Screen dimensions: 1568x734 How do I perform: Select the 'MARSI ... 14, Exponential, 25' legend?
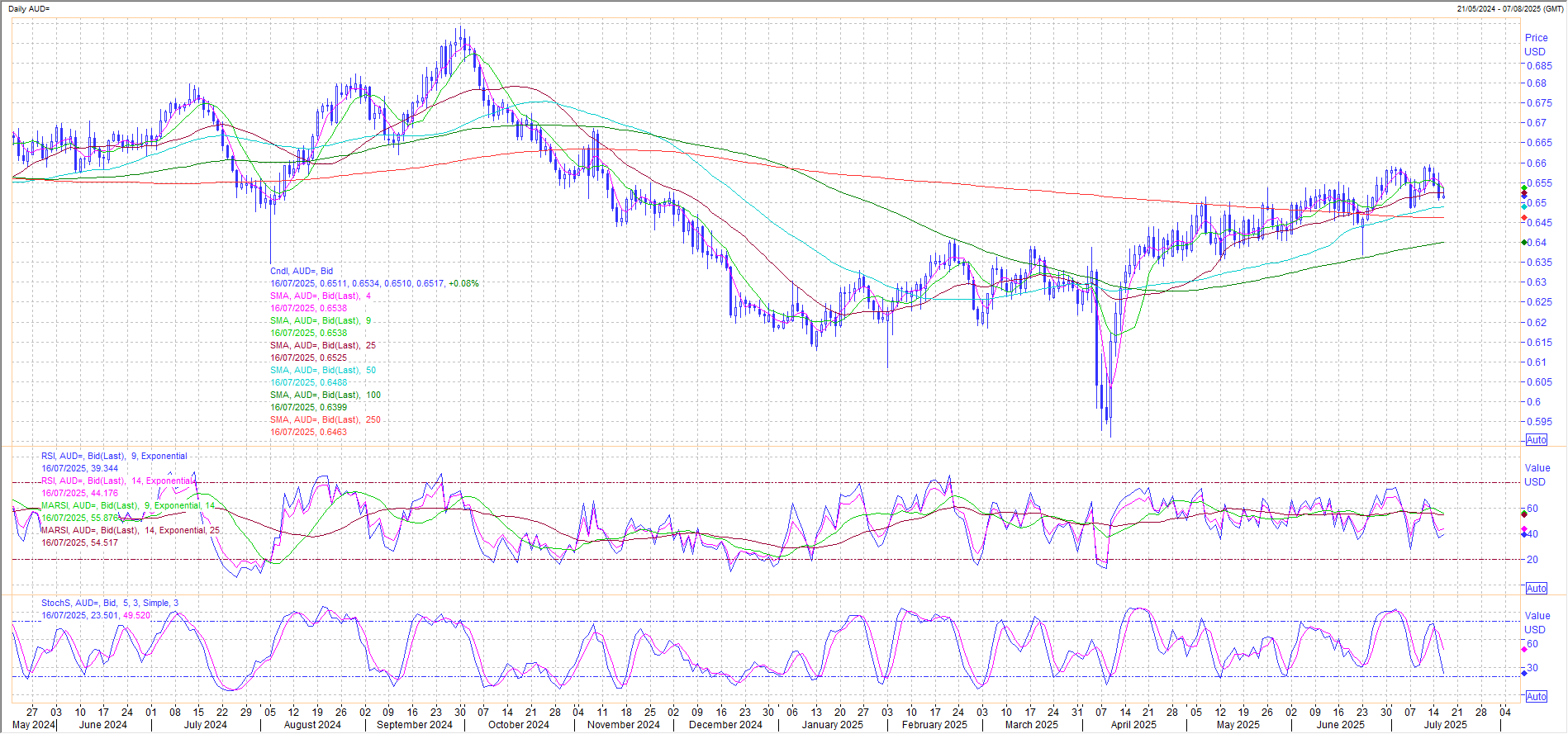pyautogui.click(x=131, y=530)
